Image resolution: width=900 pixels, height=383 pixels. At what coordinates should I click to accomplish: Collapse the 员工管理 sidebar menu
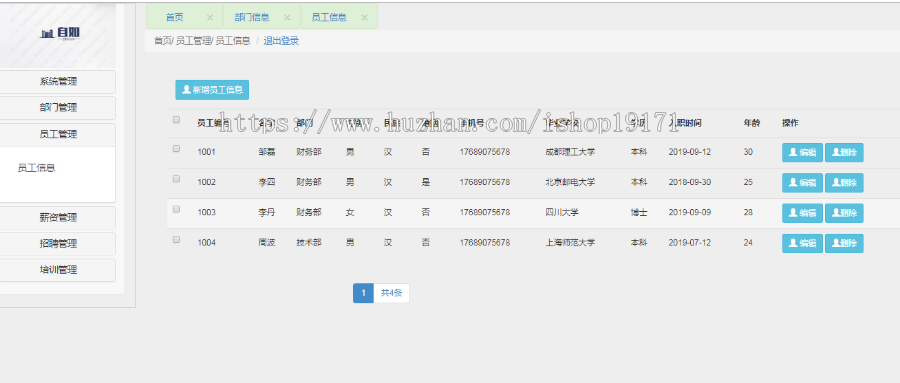pos(57,134)
